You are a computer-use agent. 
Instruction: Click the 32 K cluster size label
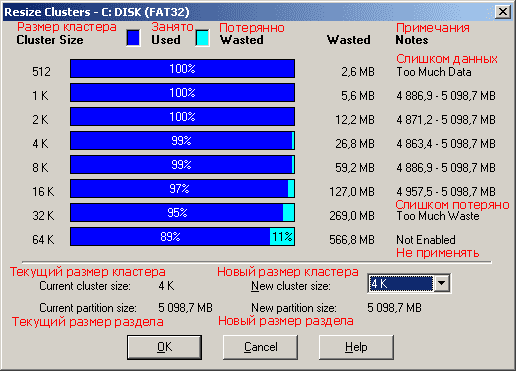pos(43,216)
